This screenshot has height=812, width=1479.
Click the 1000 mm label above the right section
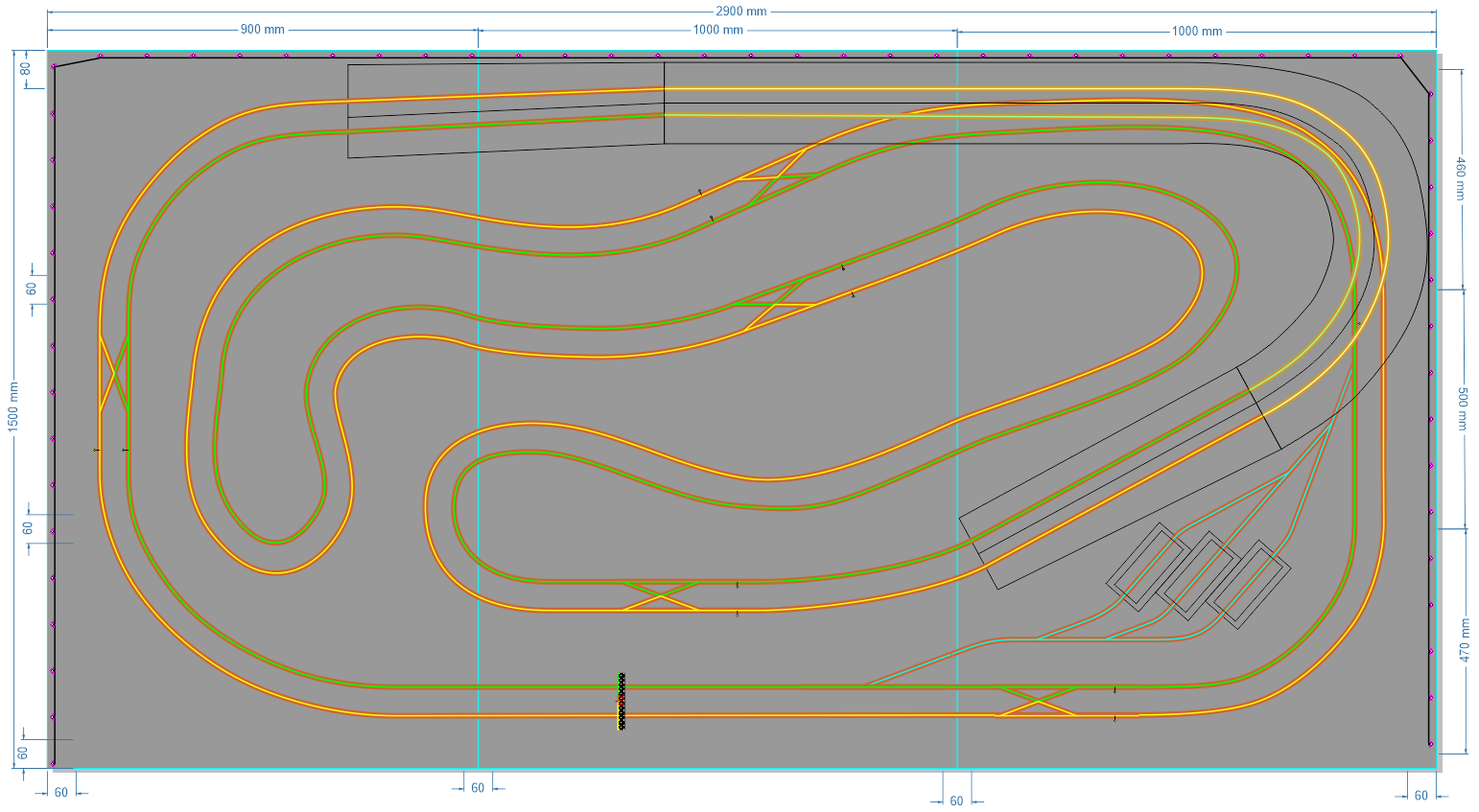1196,31
